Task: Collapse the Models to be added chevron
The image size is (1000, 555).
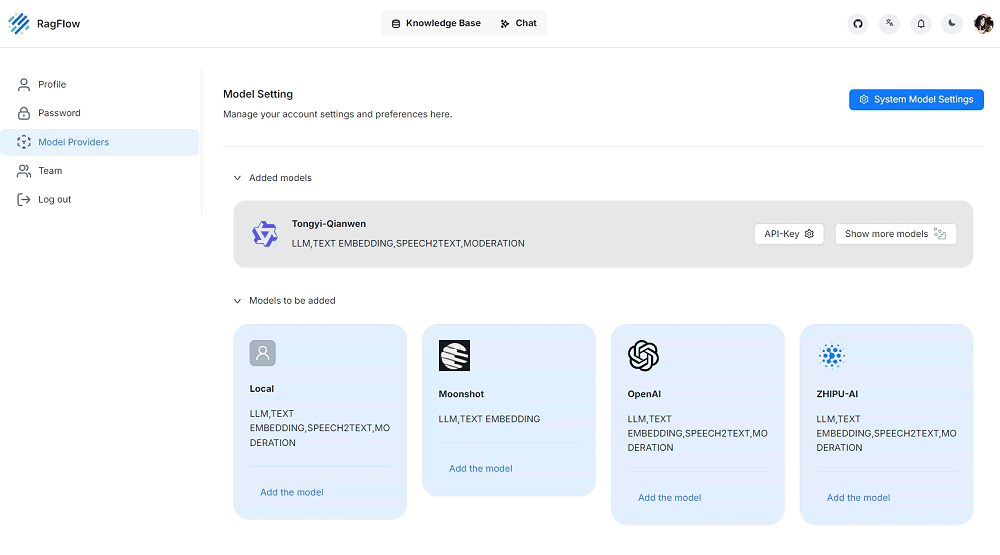Action: pos(237,300)
